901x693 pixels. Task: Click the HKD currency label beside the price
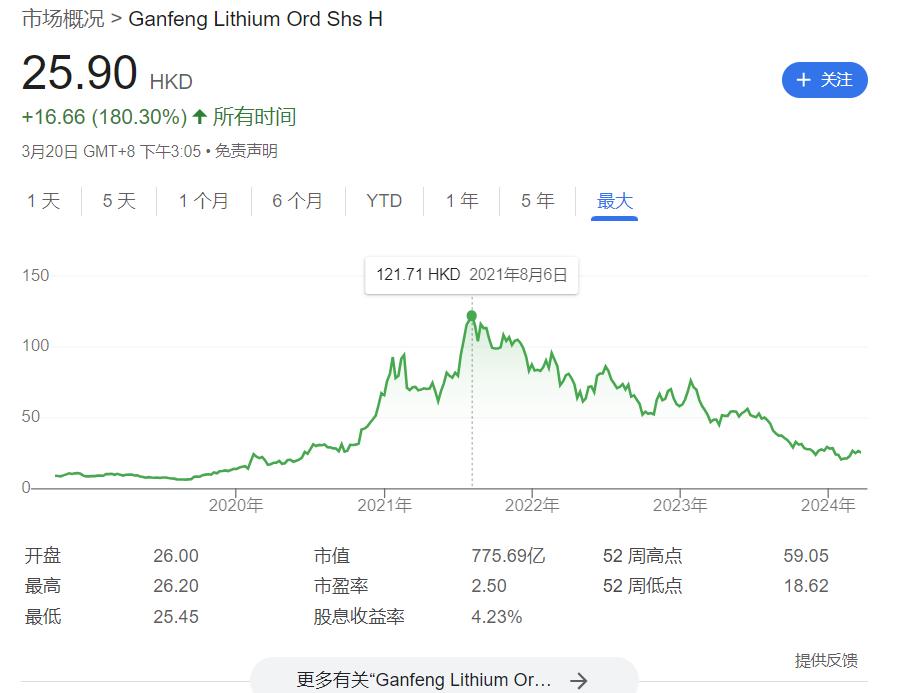[x=171, y=82]
